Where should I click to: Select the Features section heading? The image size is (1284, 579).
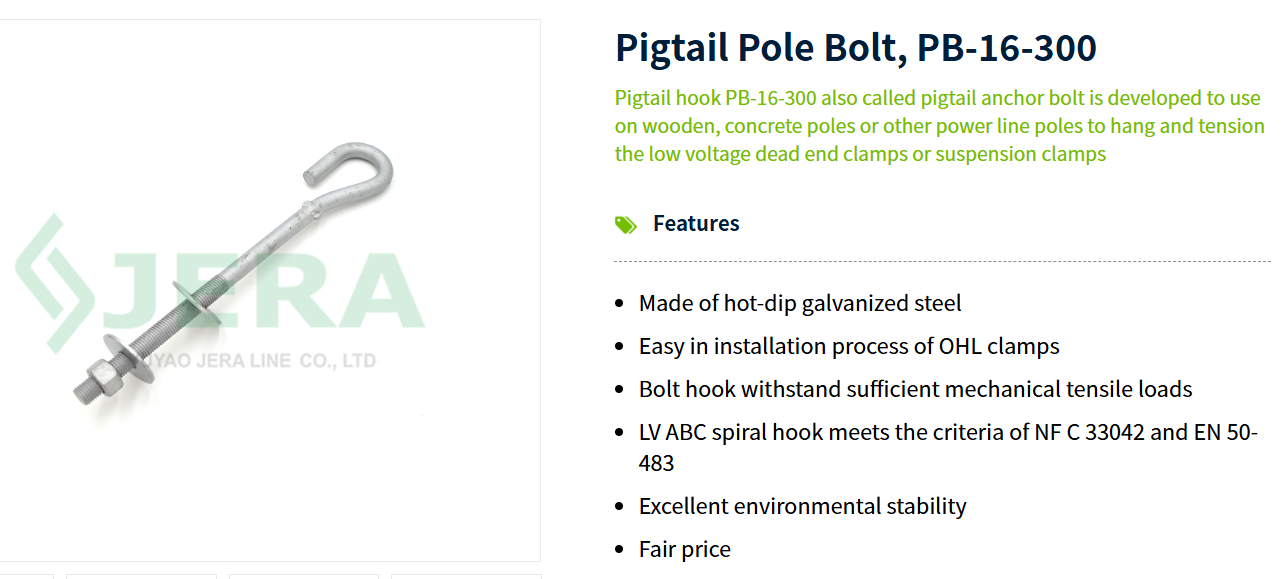(x=696, y=223)
